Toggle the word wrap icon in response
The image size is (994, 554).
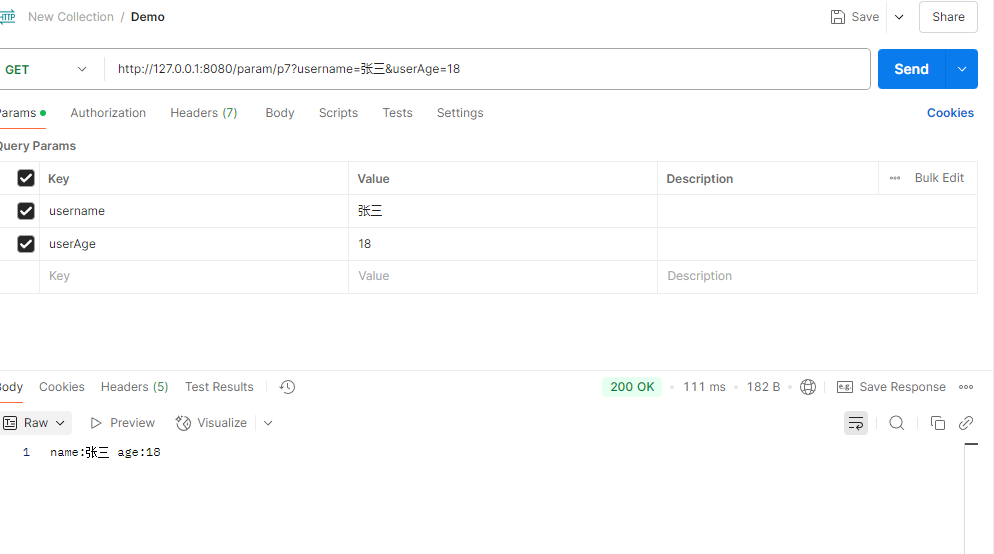point(856,423)
